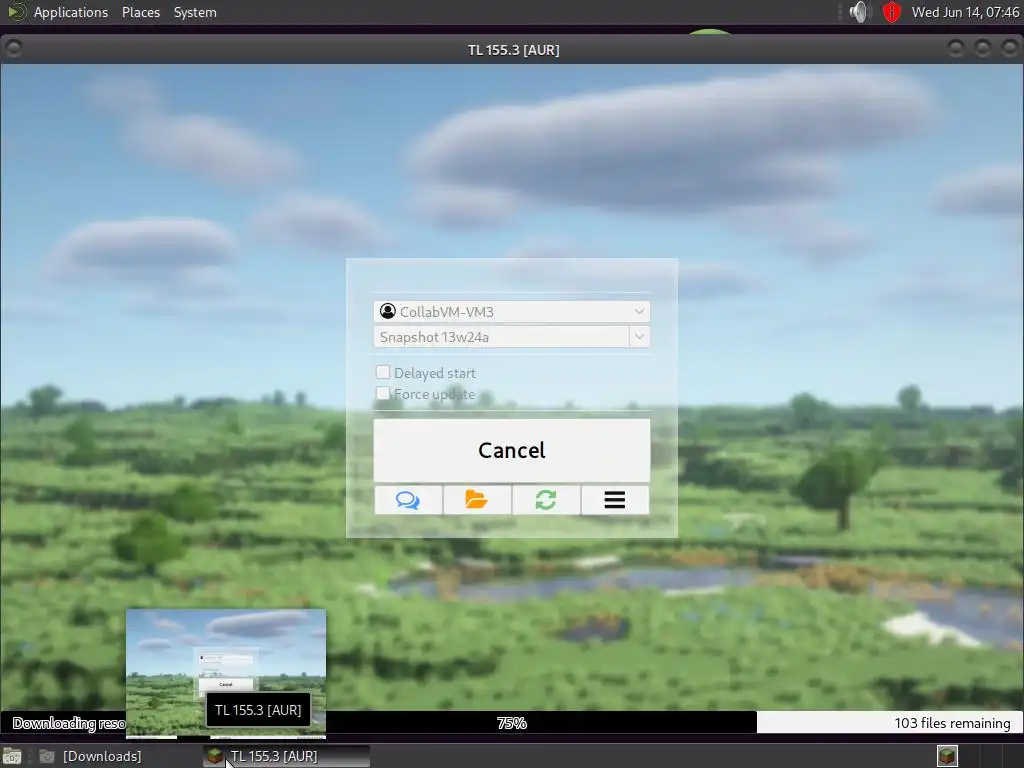Open the Snapshot 13w24a version dropdown arrow
The image size is (1024, 768).
pos(639,337)
